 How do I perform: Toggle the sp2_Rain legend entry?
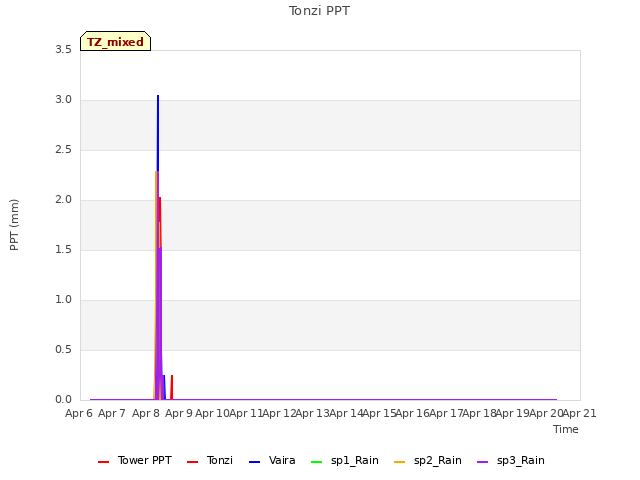tap(428, 460)
